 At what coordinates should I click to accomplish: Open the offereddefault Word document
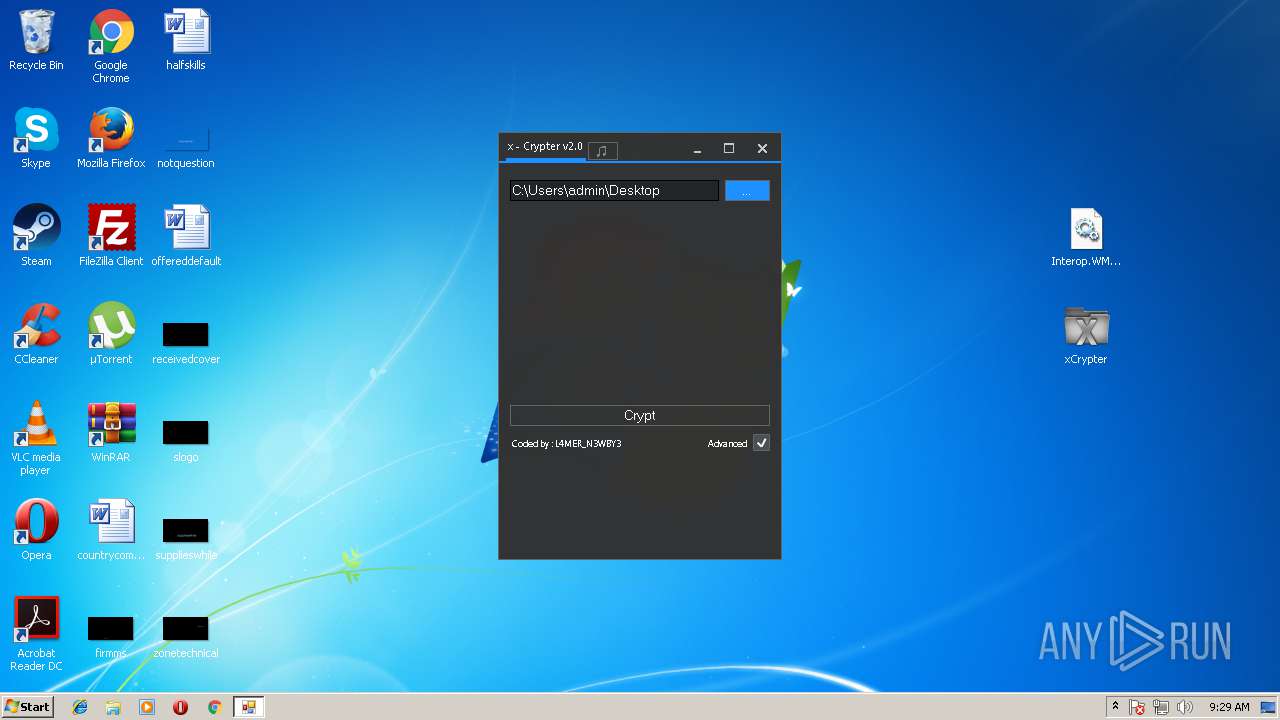[186, 237]
